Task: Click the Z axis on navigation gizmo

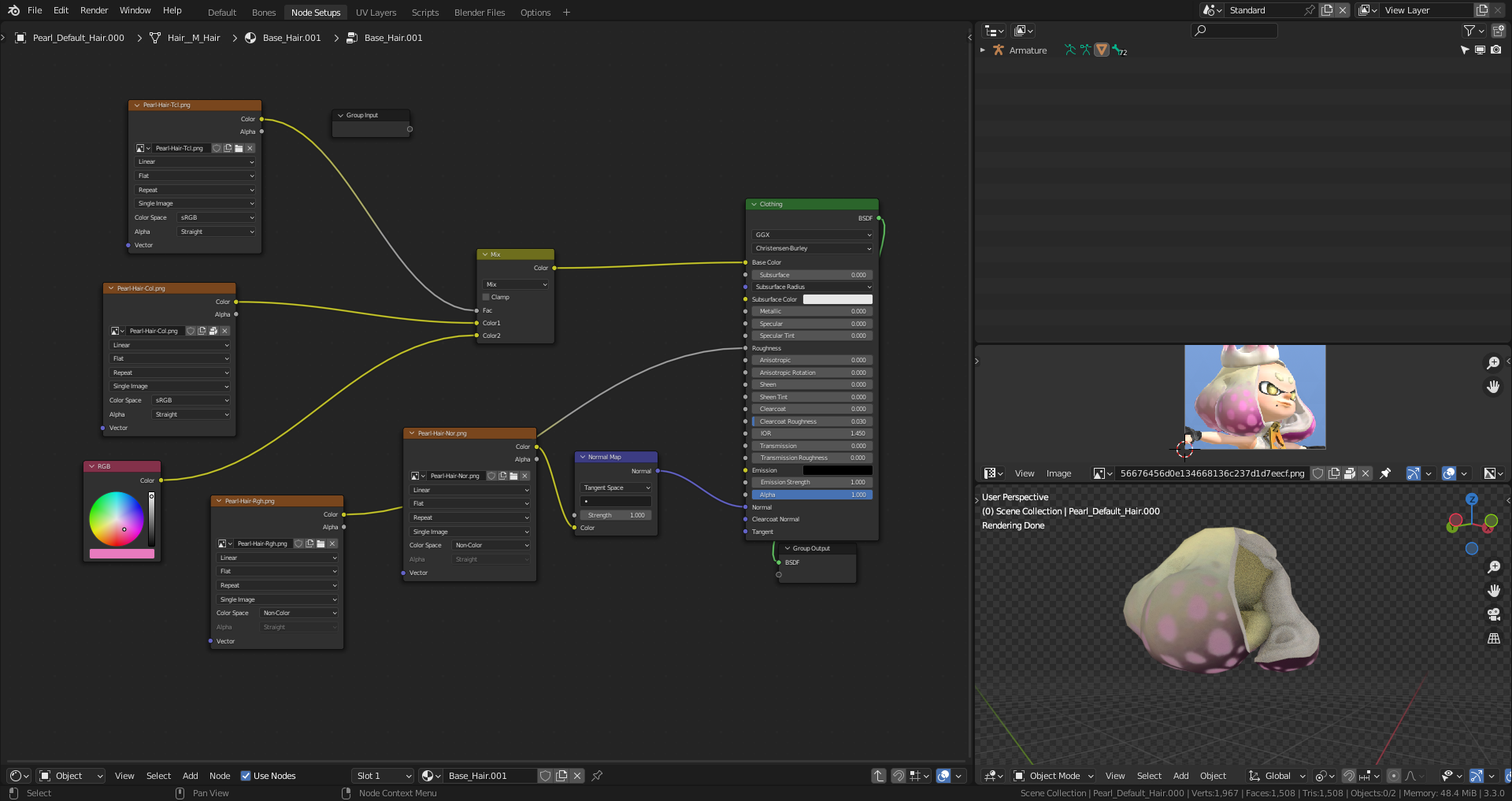Action: 1472,499
